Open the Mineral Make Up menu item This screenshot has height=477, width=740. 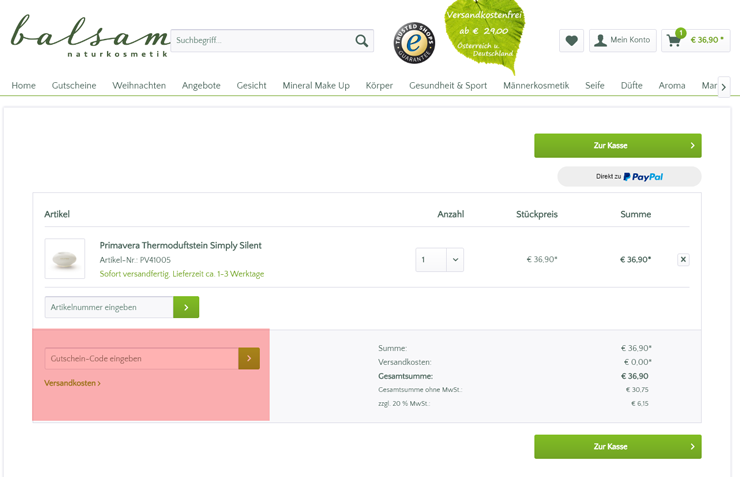[316, 85]
